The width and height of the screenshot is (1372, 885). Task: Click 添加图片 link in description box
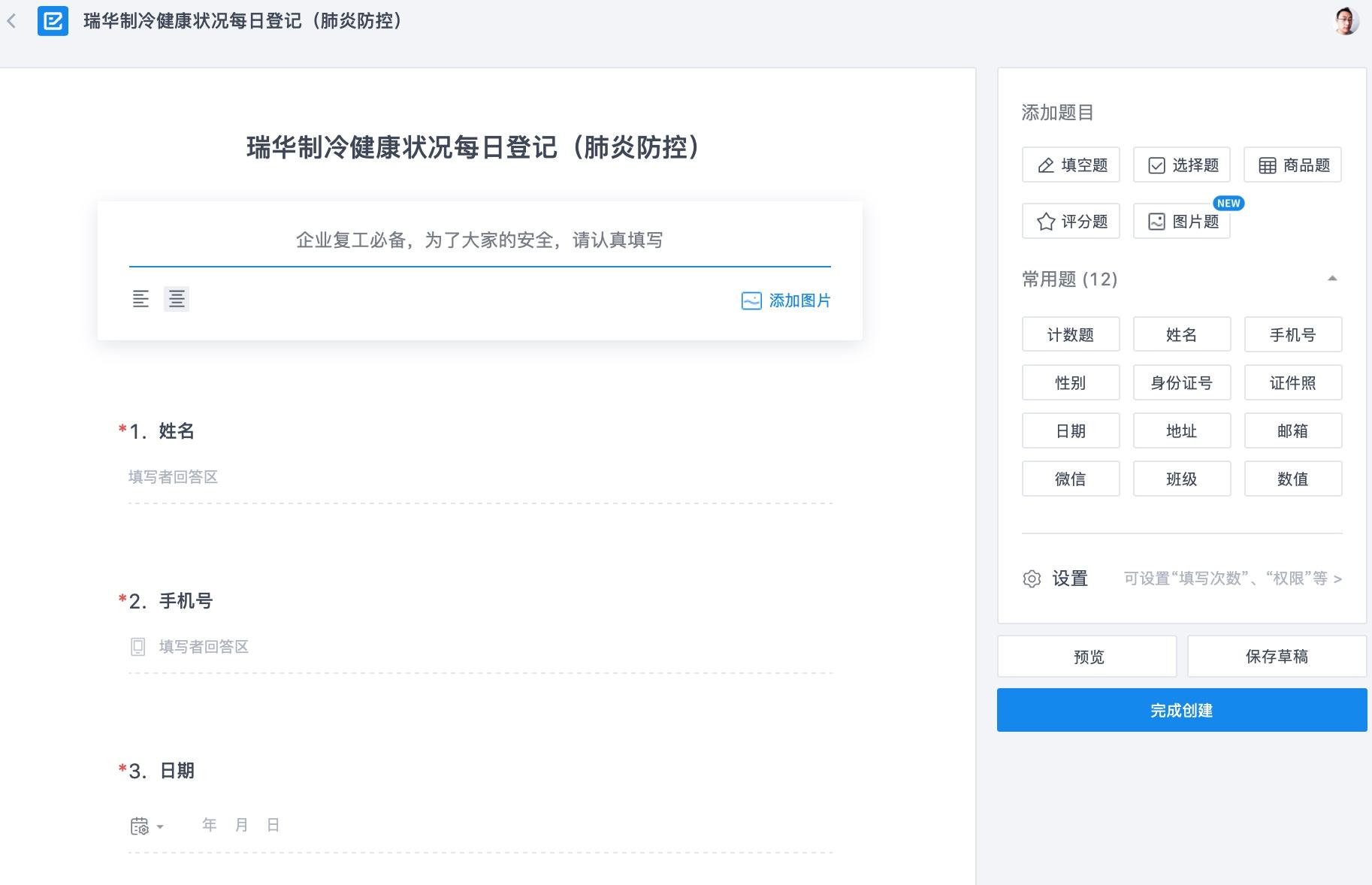point(799,301)
